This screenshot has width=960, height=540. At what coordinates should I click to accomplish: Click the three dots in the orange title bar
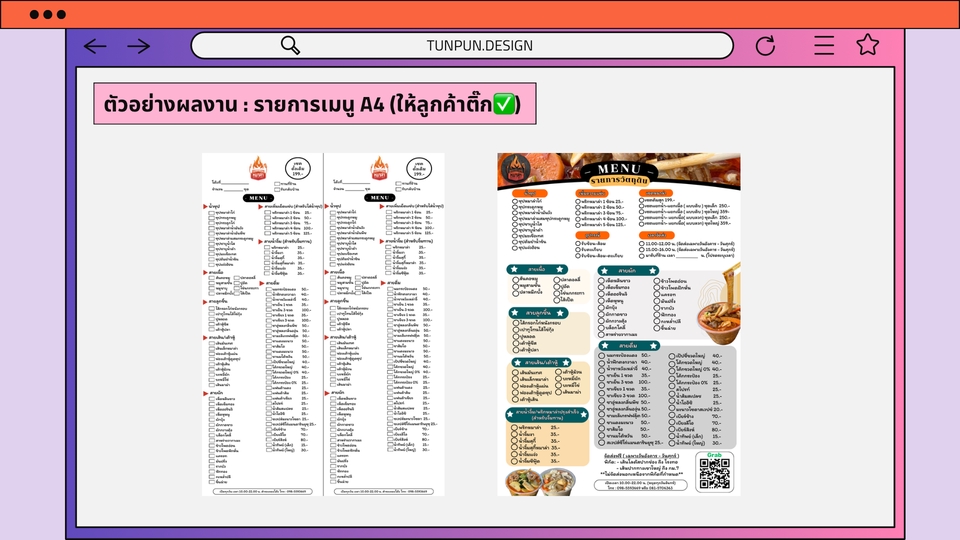48,14
